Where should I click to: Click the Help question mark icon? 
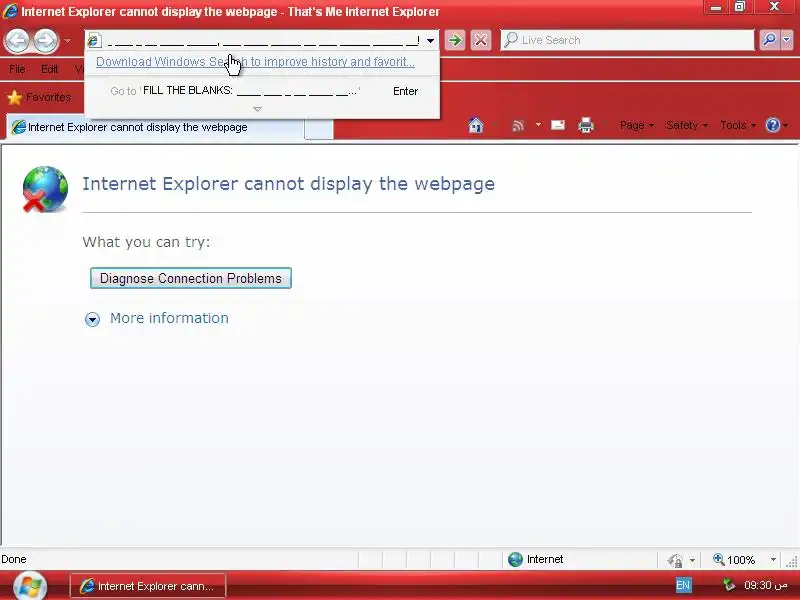click(x=773, y=125)
